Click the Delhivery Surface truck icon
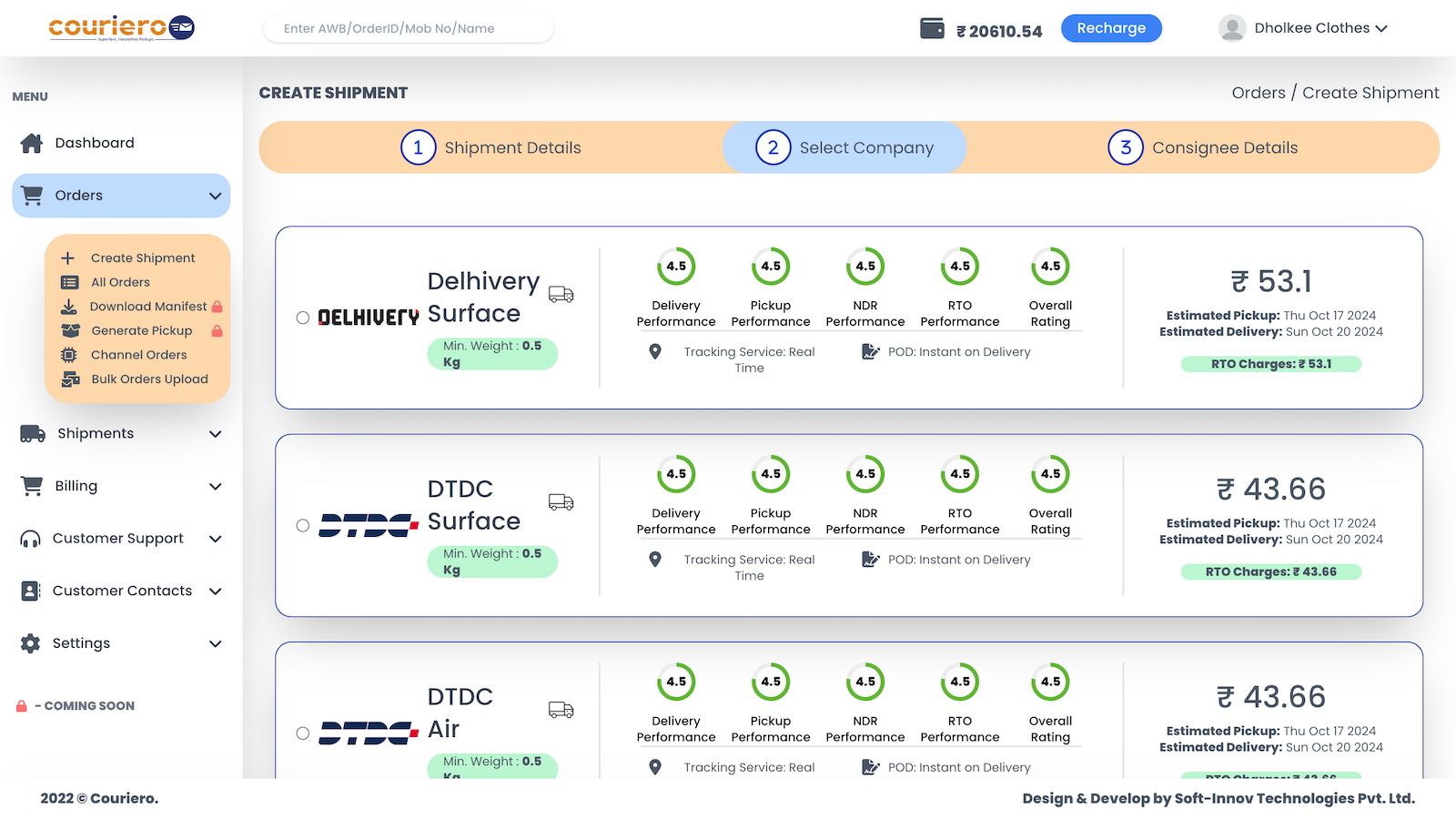The width and height of the screenshot is (1456, 819). (x=561, y=294)
